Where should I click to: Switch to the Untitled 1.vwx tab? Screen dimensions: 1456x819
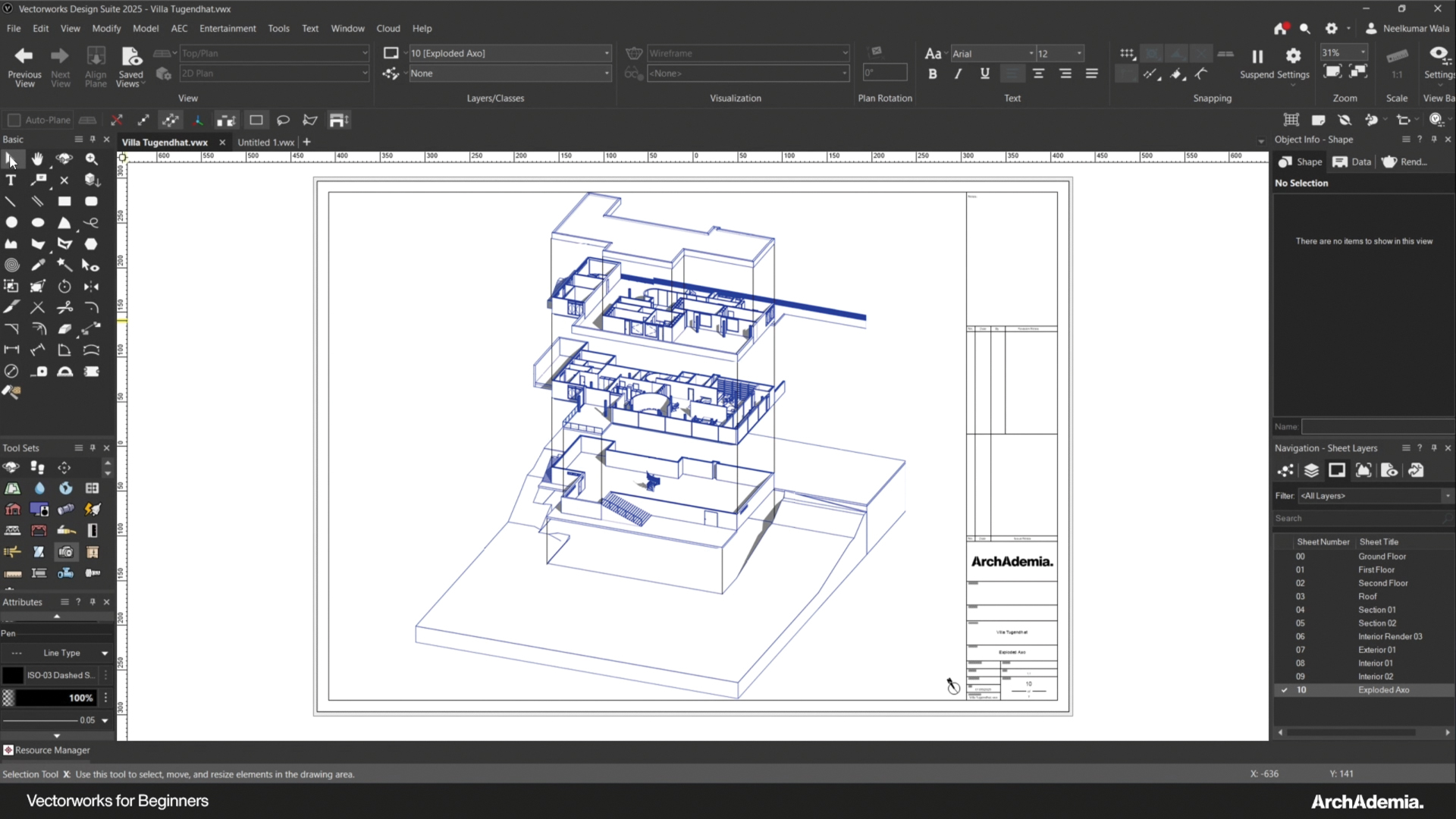coord(265,143)
